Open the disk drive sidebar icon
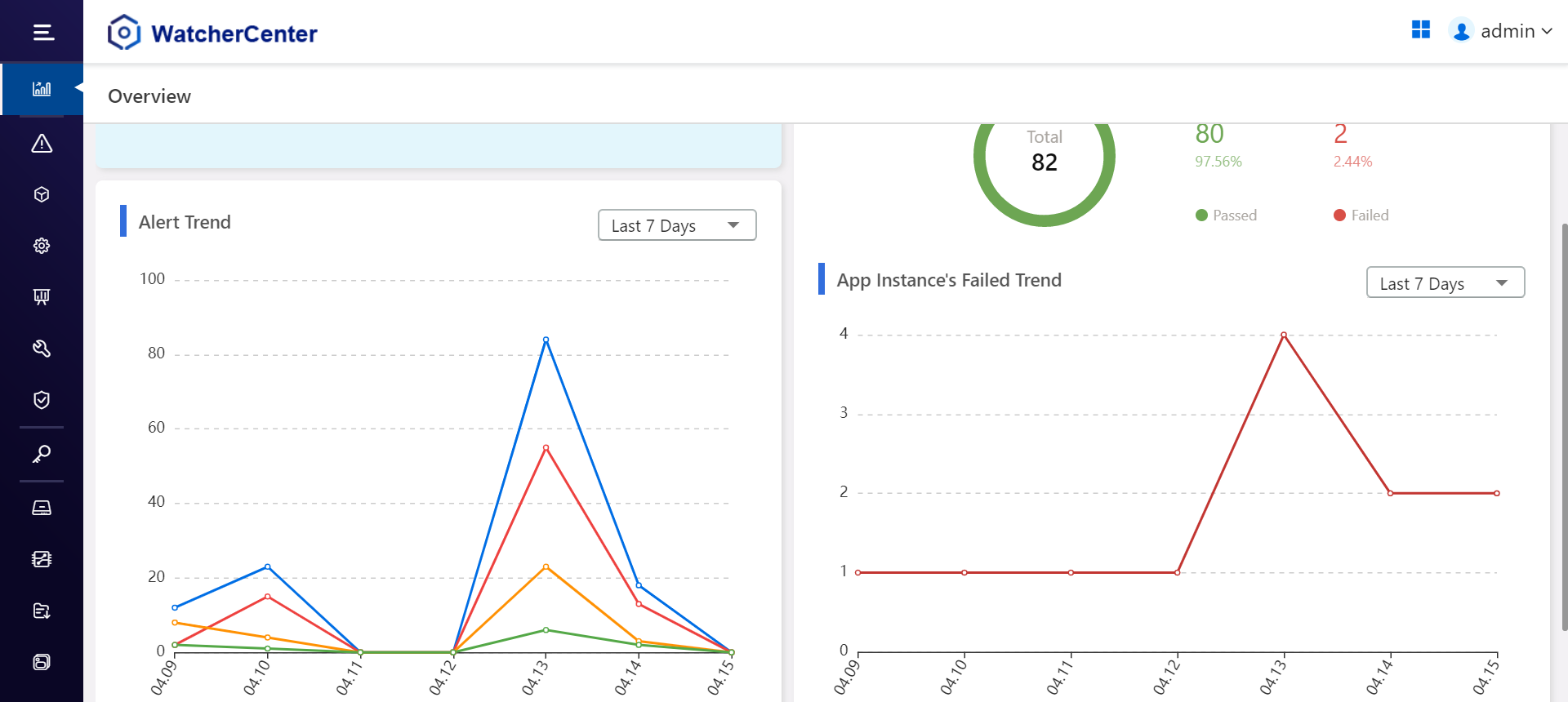Image resolution: width=1568 pixels, height=702 pixels. [x=42, y=508]
